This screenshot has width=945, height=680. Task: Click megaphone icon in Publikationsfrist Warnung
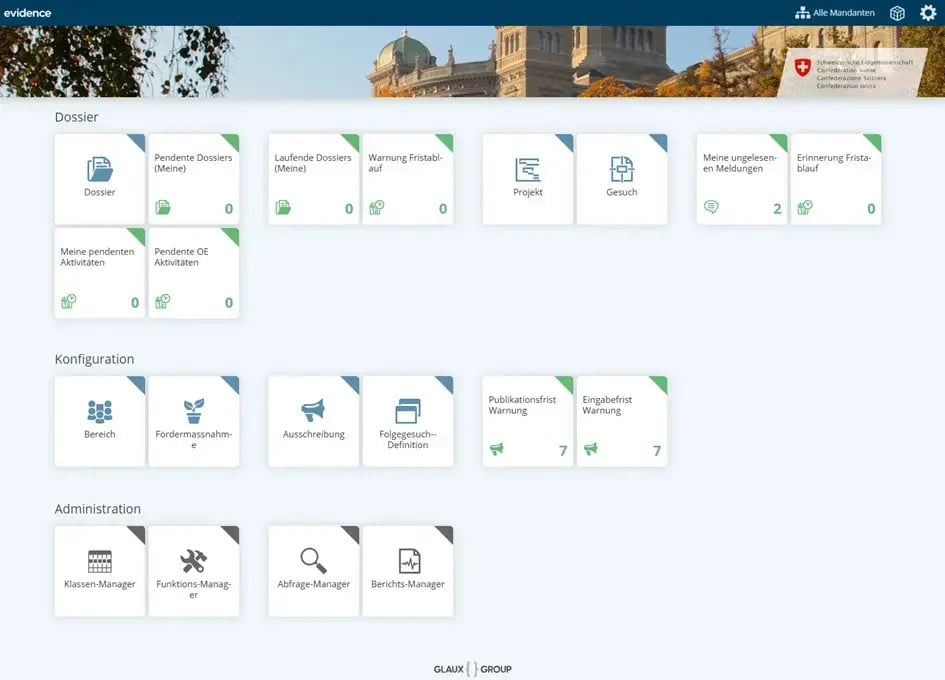[x=497, y=449]
